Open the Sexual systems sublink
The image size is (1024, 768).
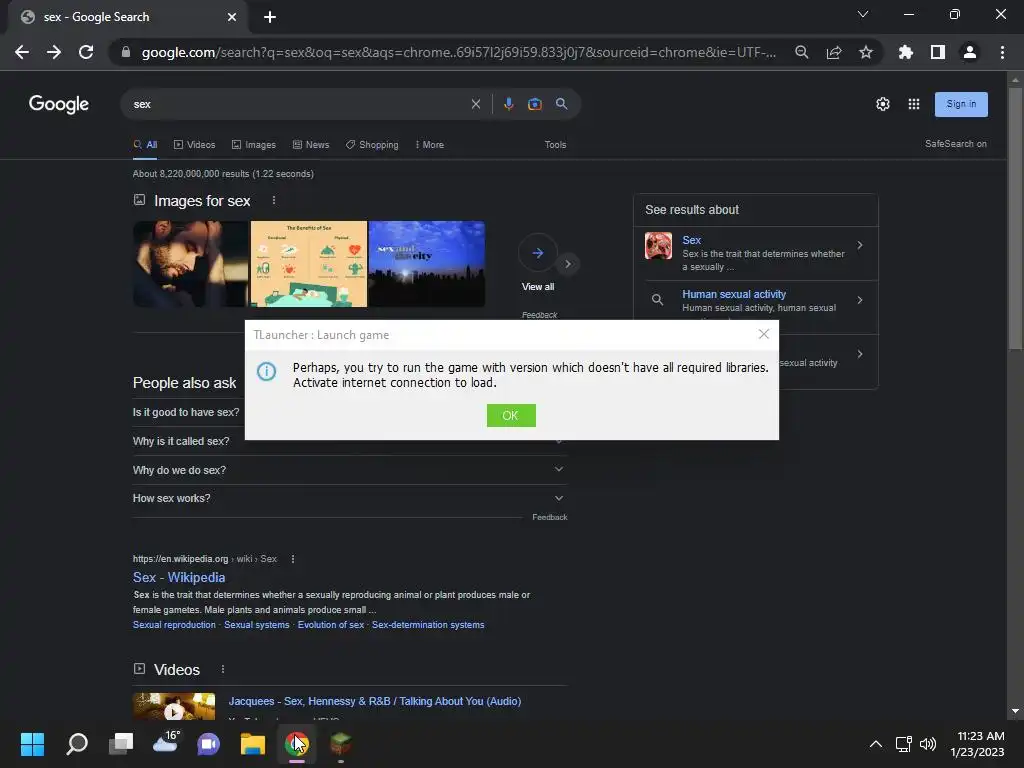[257, 625]
